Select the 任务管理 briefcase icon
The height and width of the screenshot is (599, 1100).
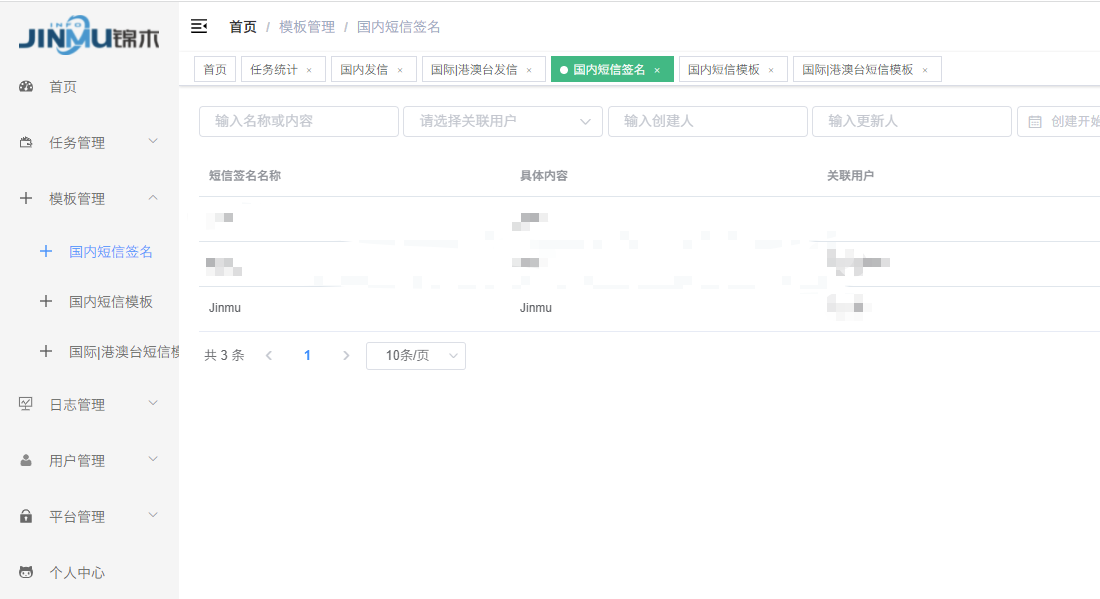26,142
